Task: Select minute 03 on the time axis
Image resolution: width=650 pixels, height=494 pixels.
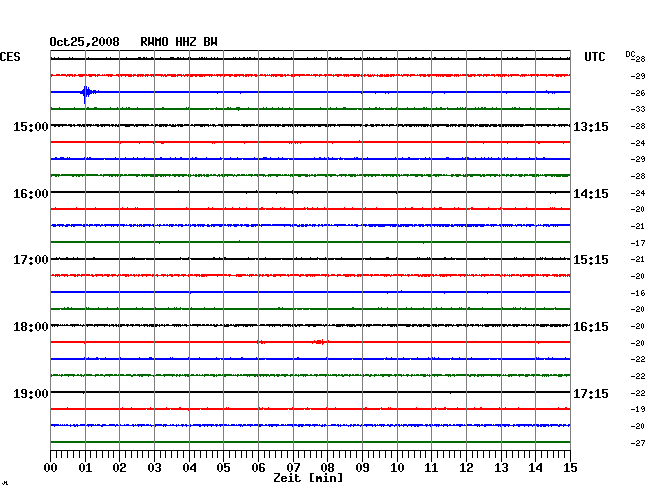Action: [154, 468]
